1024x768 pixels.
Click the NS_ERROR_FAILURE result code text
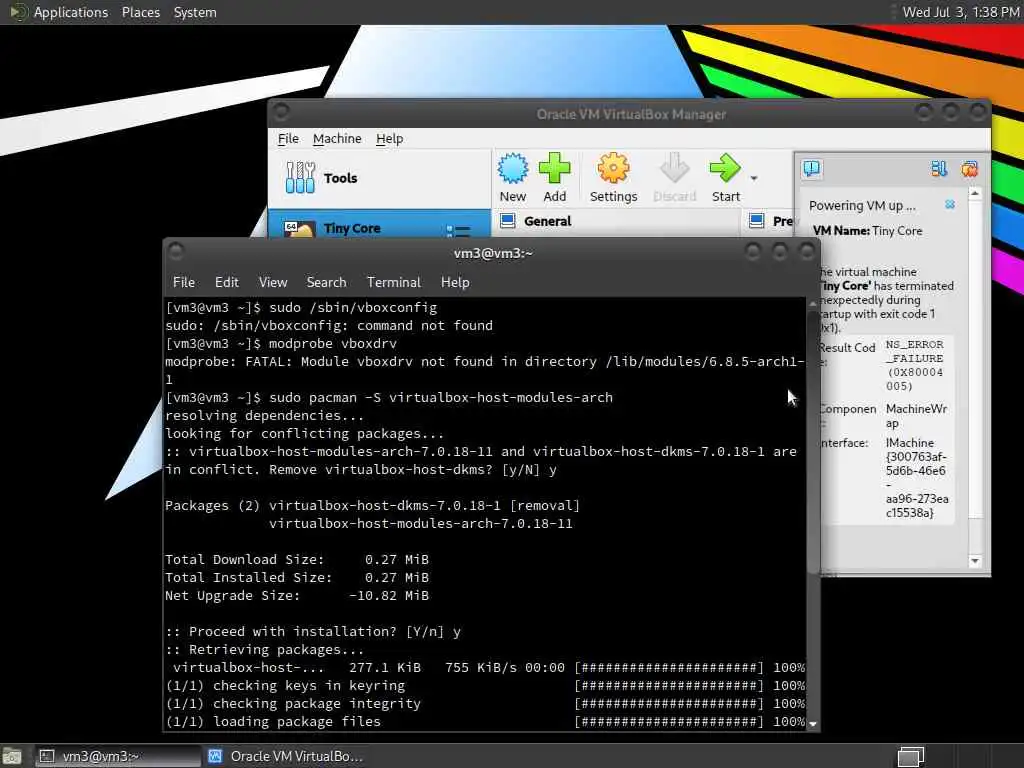[914, 365]
